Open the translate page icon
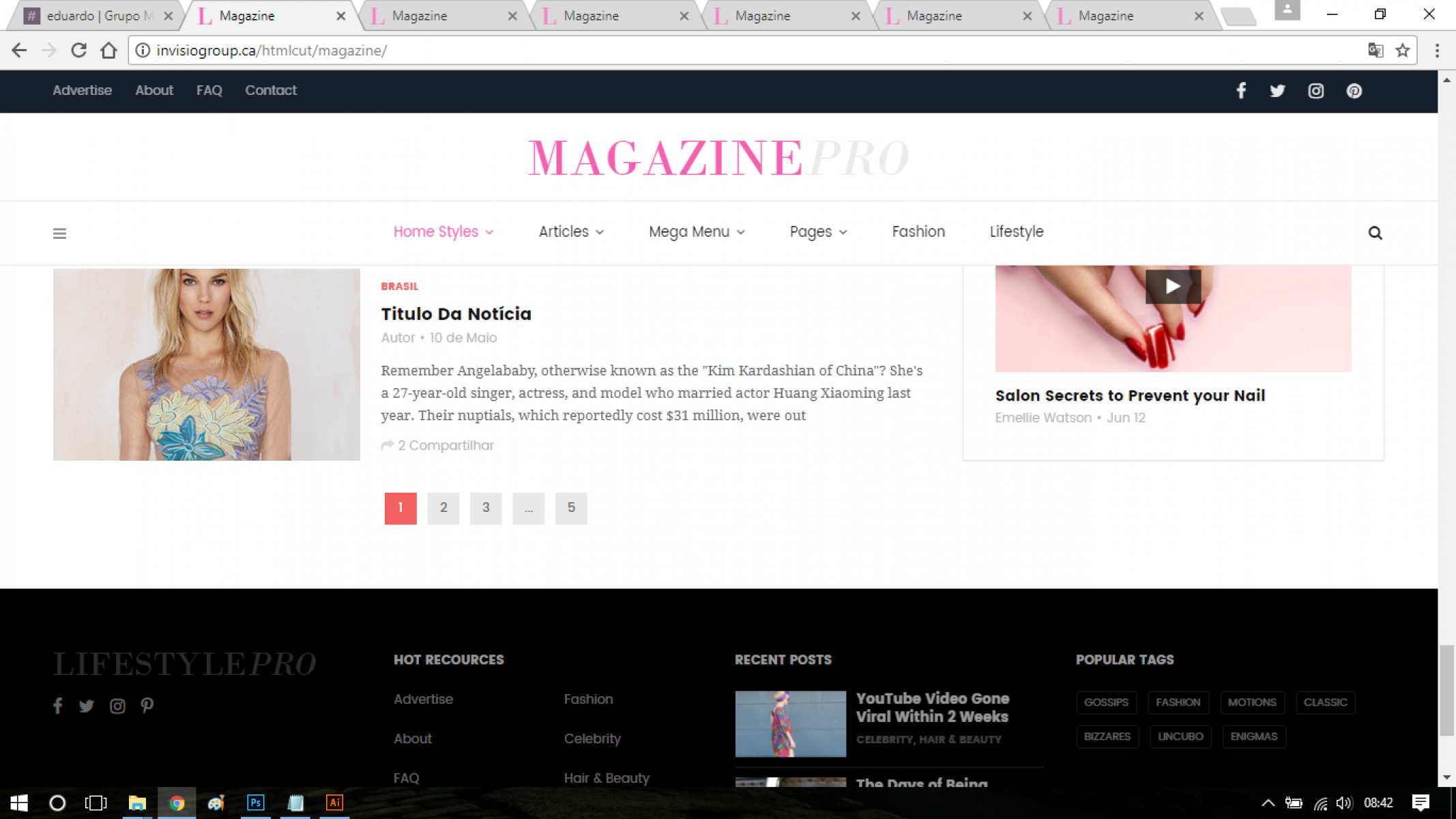 [1375, 51]
